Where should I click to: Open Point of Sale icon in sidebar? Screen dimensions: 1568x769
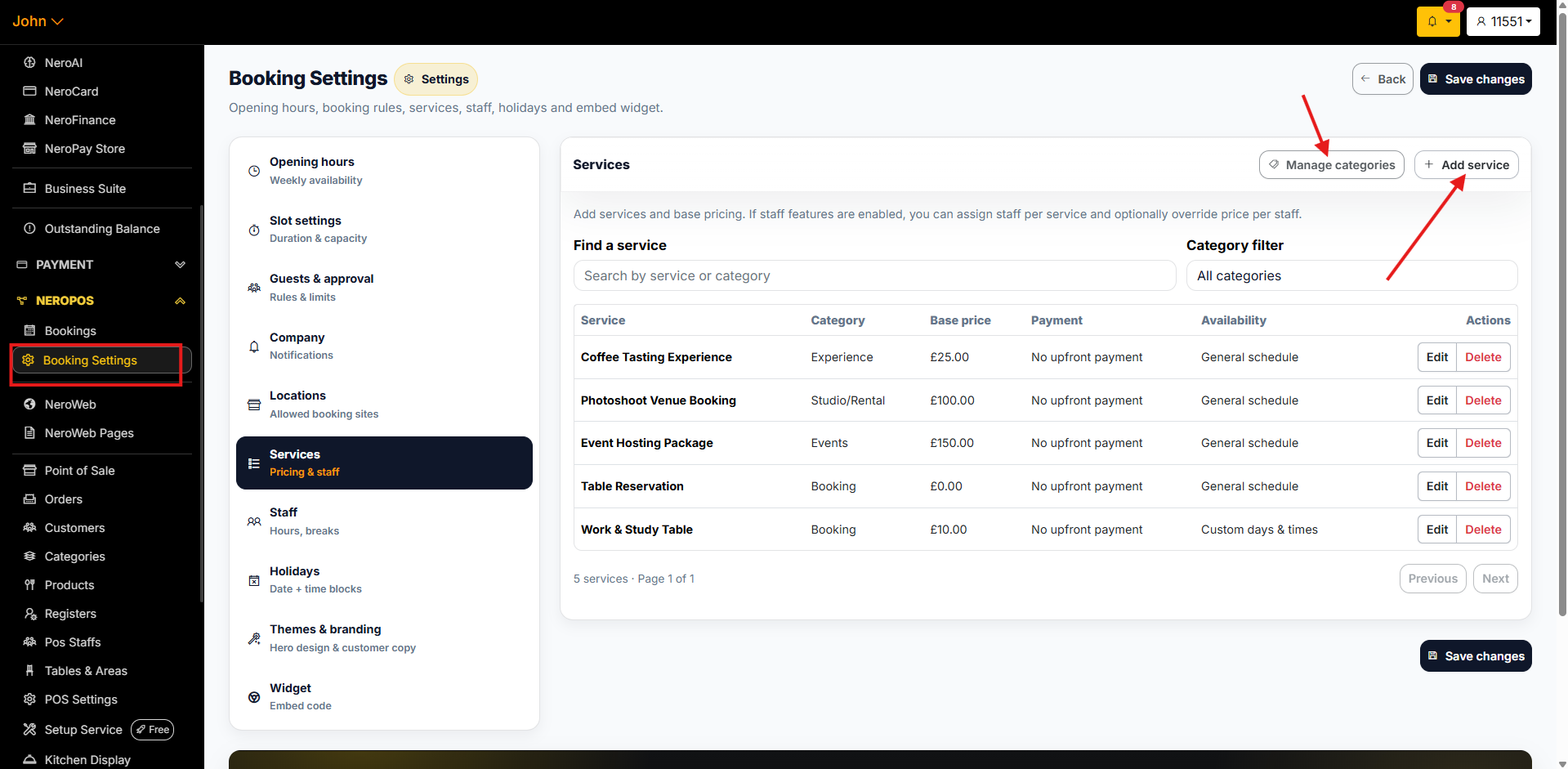click(x=29, y=471)
